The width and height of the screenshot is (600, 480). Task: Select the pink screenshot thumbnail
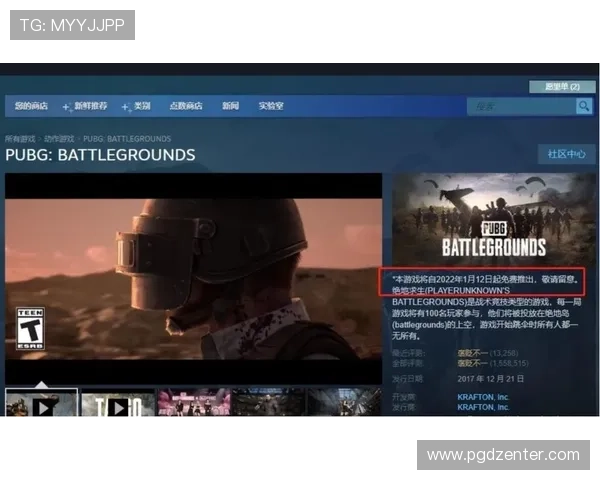point(194,402)
